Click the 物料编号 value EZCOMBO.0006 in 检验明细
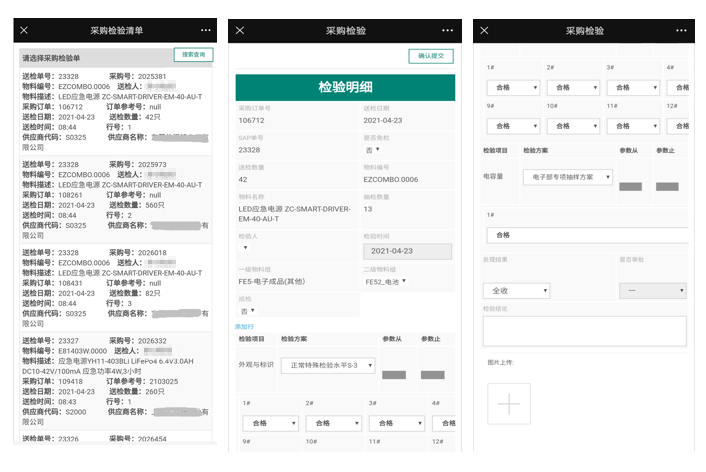Viewport: 706px width, 472px height. coord(391,179)
